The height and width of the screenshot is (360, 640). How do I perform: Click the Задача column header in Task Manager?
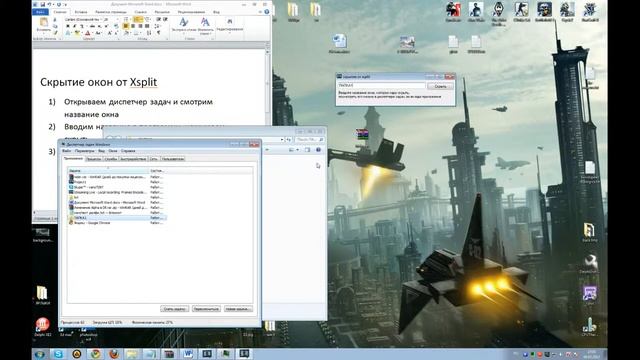click(x=108, y=171)
